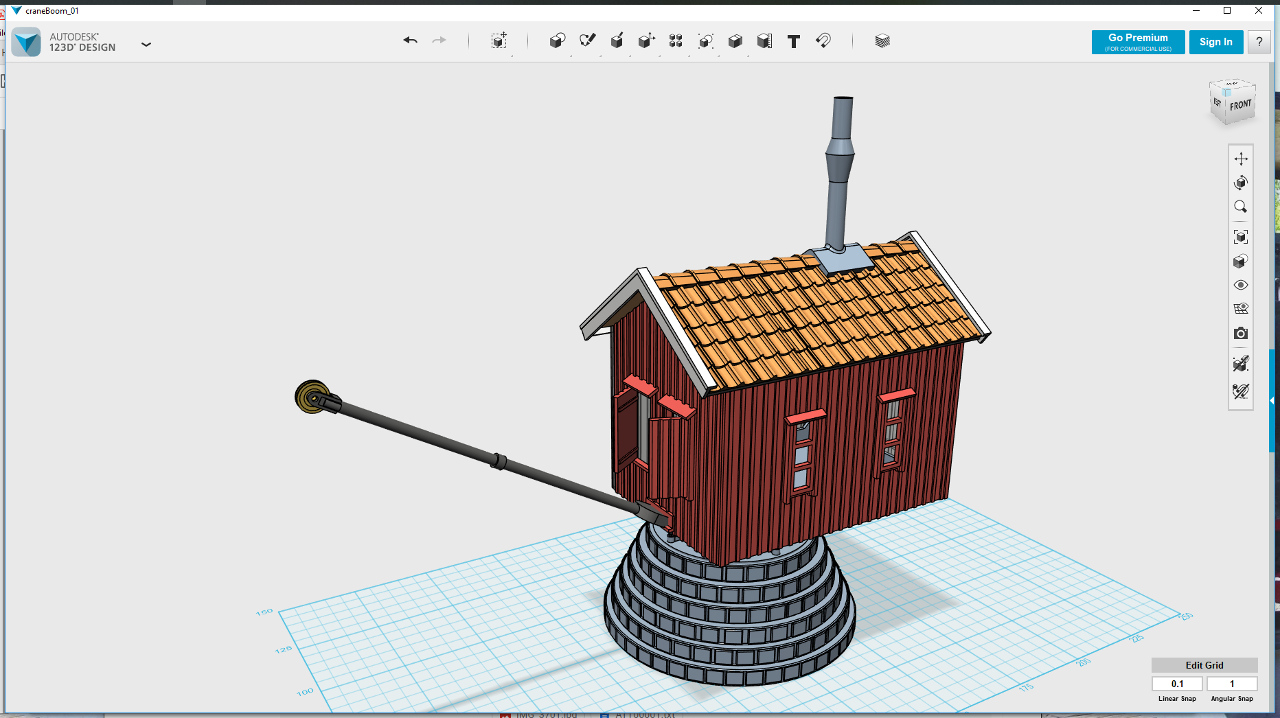Select the Pan navigation tool

[x=1241, y=159]
